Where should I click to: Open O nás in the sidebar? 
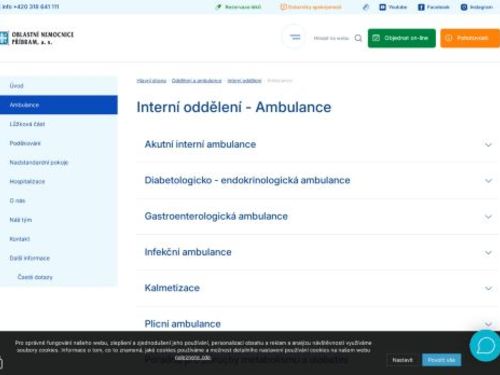pos(59,201)
